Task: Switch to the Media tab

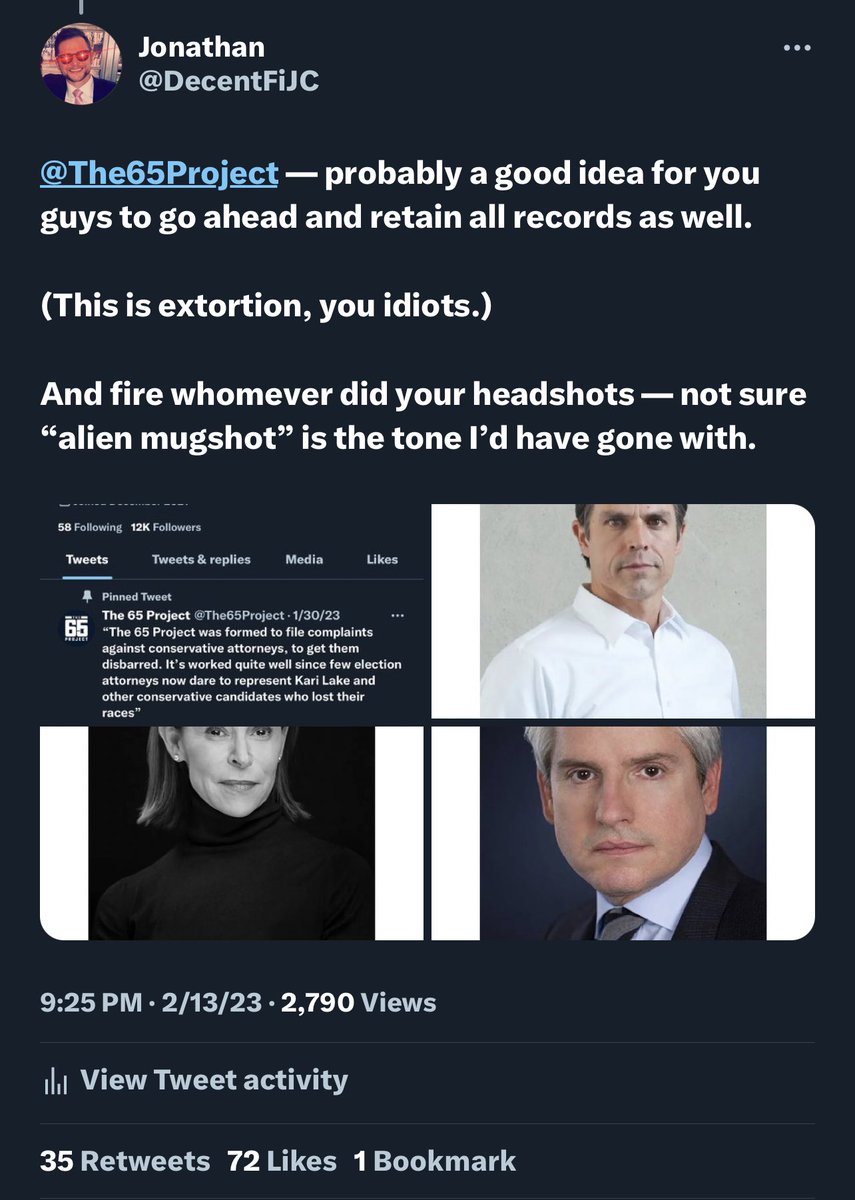Action: [304, 559]
